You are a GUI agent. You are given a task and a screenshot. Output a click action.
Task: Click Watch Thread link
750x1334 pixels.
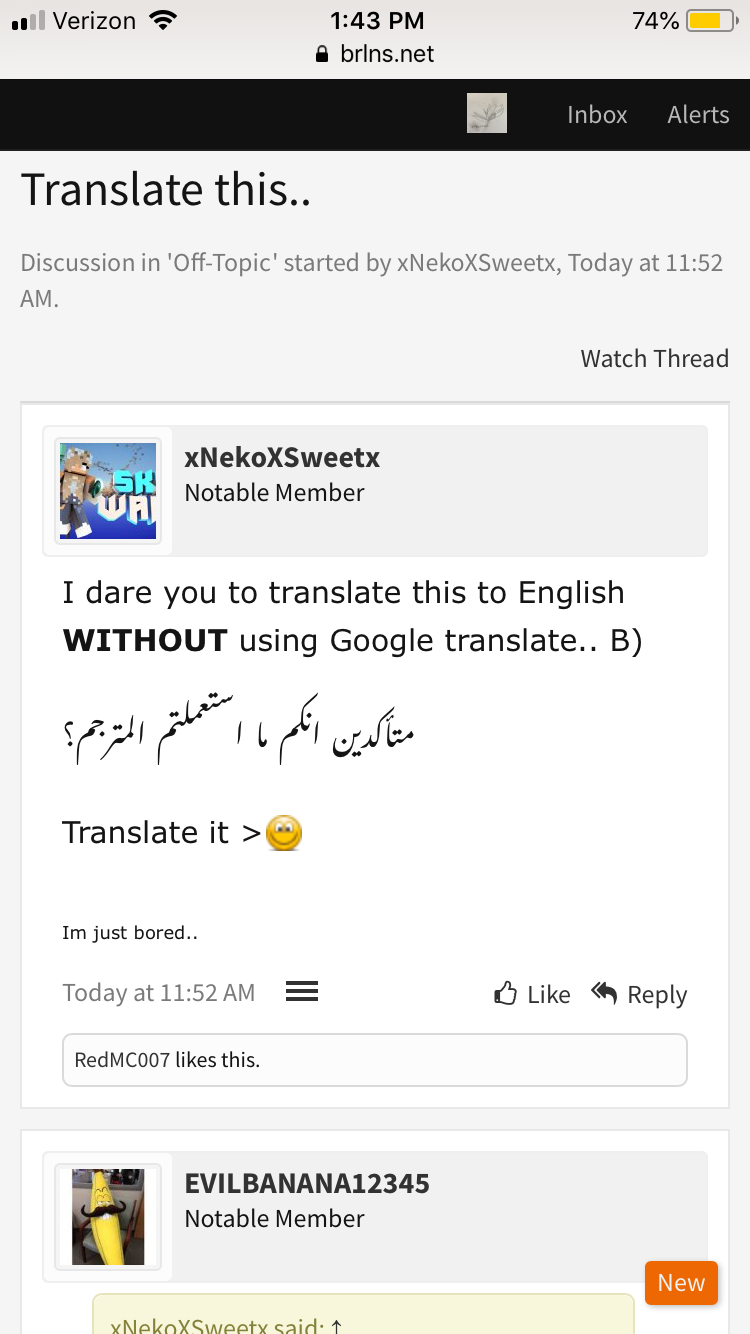click(x=655, y=358)
